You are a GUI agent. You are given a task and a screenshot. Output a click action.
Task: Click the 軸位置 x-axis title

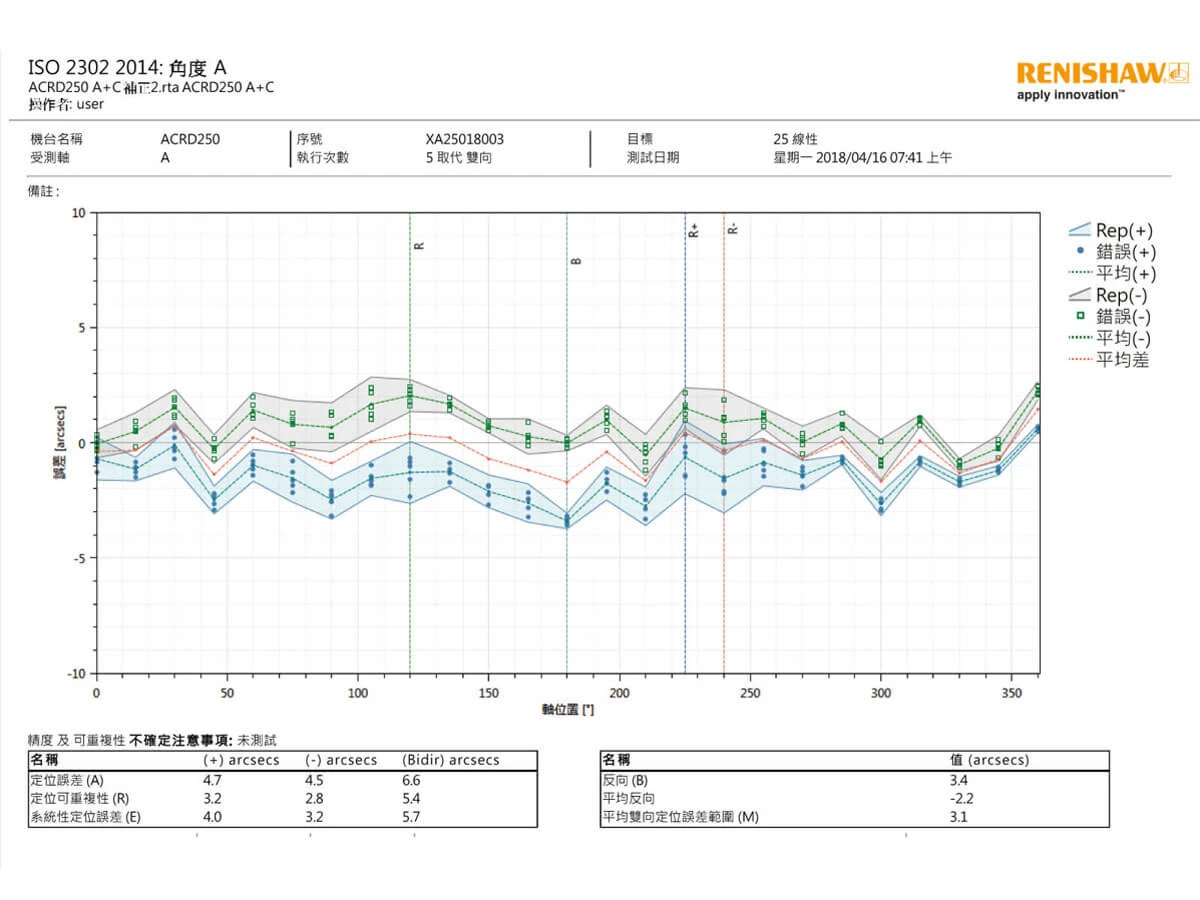tap(568, 709)
